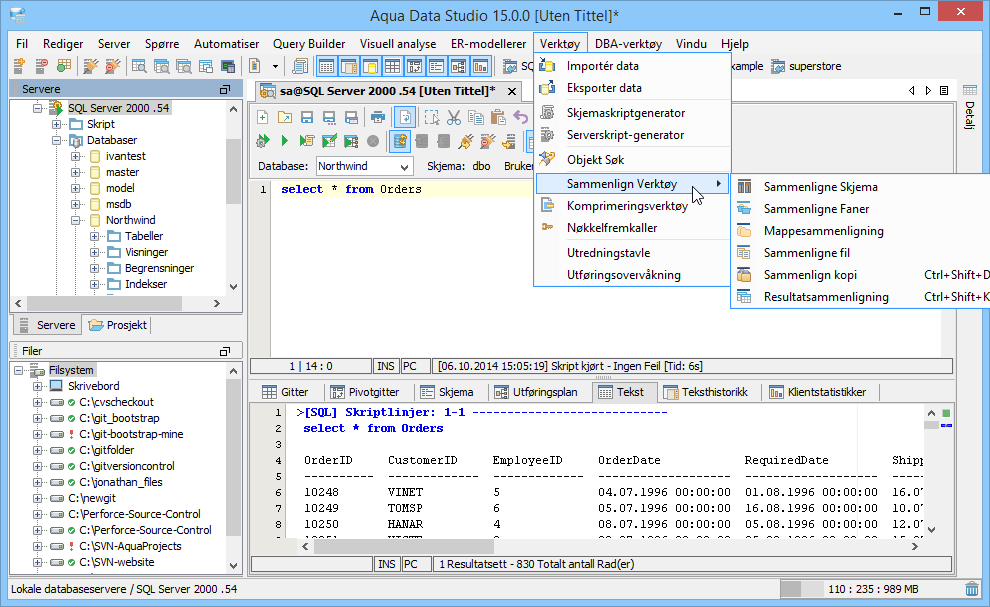The image size is (990, 607).
Task: Expand the Tabeller folder
Action: 94,236
